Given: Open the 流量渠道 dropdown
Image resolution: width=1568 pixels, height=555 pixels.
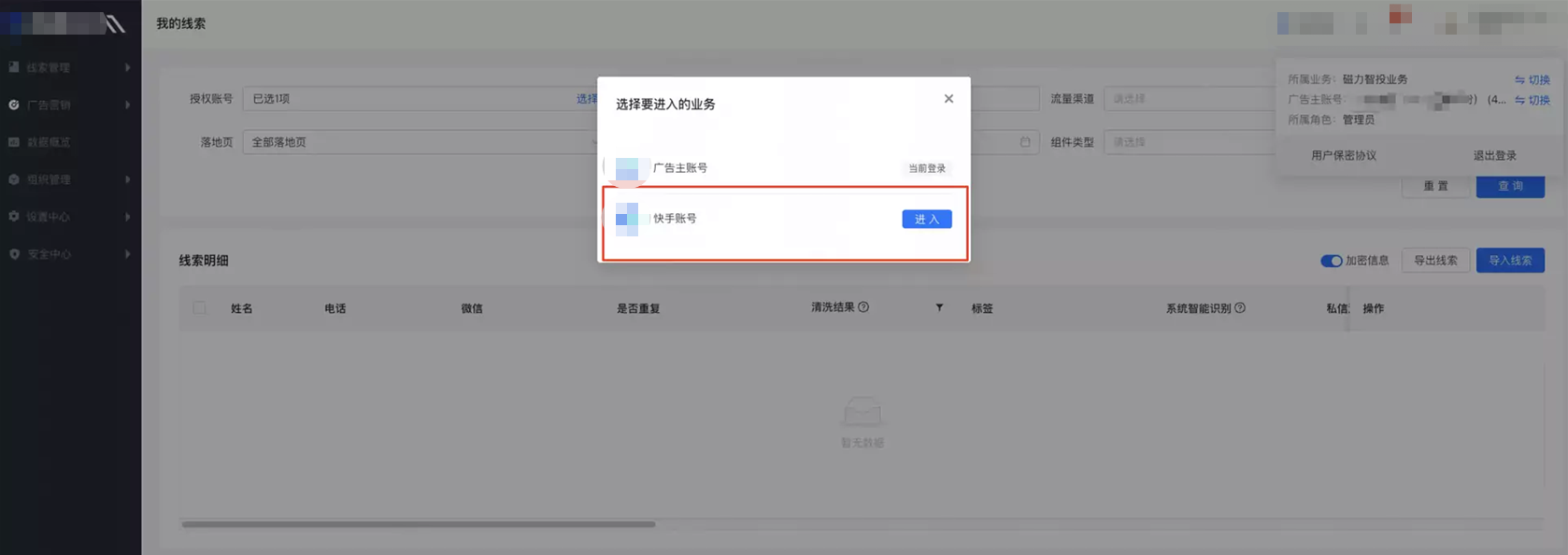Looking at the screenshot, I should click(1189, 98).
